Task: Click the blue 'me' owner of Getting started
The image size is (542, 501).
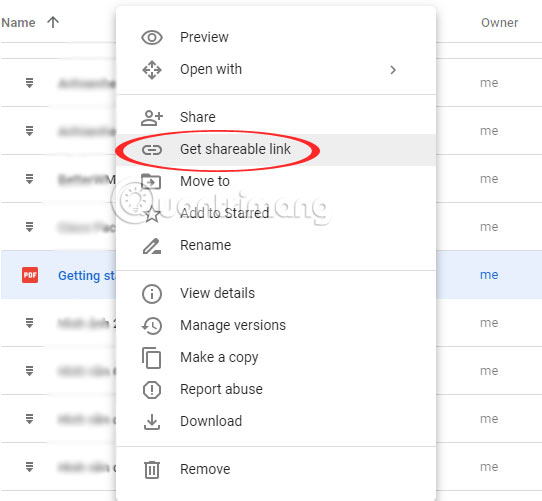Action: point(489,275)
